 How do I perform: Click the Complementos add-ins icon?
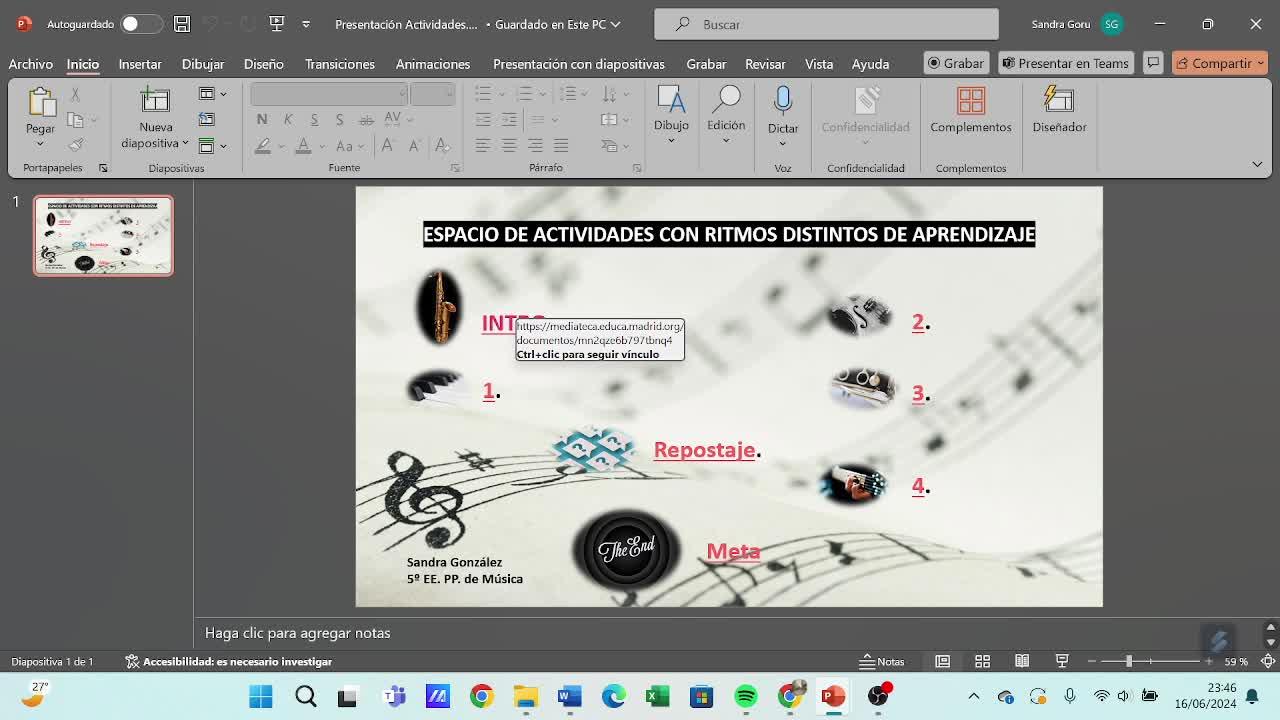coord(970,101)
